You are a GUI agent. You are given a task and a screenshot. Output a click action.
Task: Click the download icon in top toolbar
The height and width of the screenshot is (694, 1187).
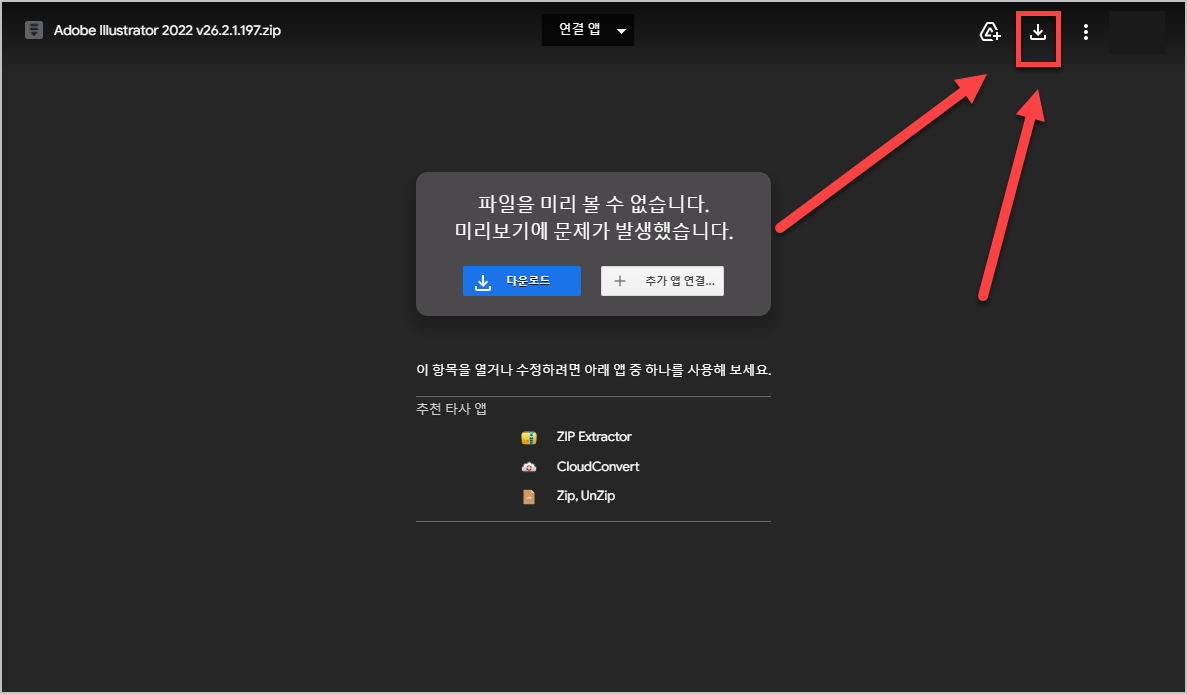1037,32
